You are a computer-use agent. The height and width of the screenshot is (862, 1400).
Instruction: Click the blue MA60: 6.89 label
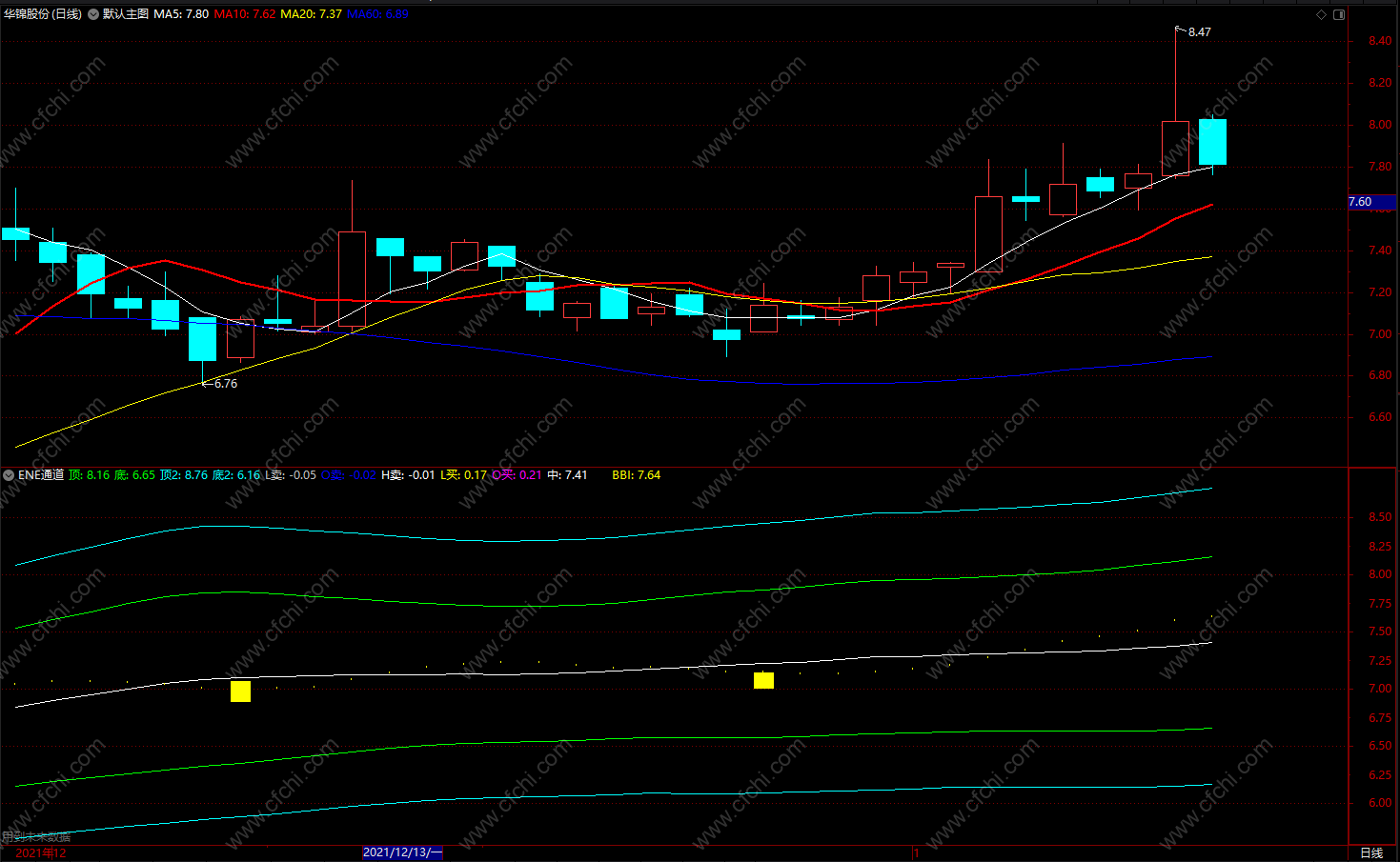tap(377, 14)
